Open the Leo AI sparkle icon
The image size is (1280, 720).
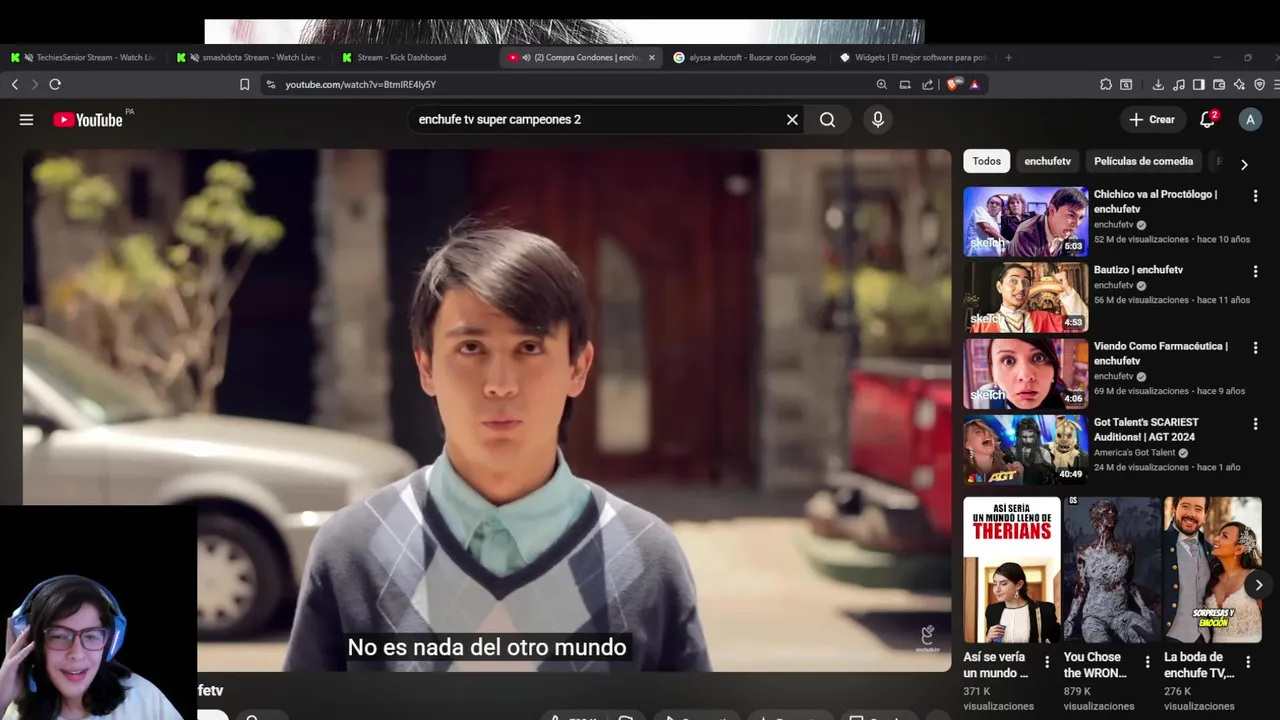1239,85
